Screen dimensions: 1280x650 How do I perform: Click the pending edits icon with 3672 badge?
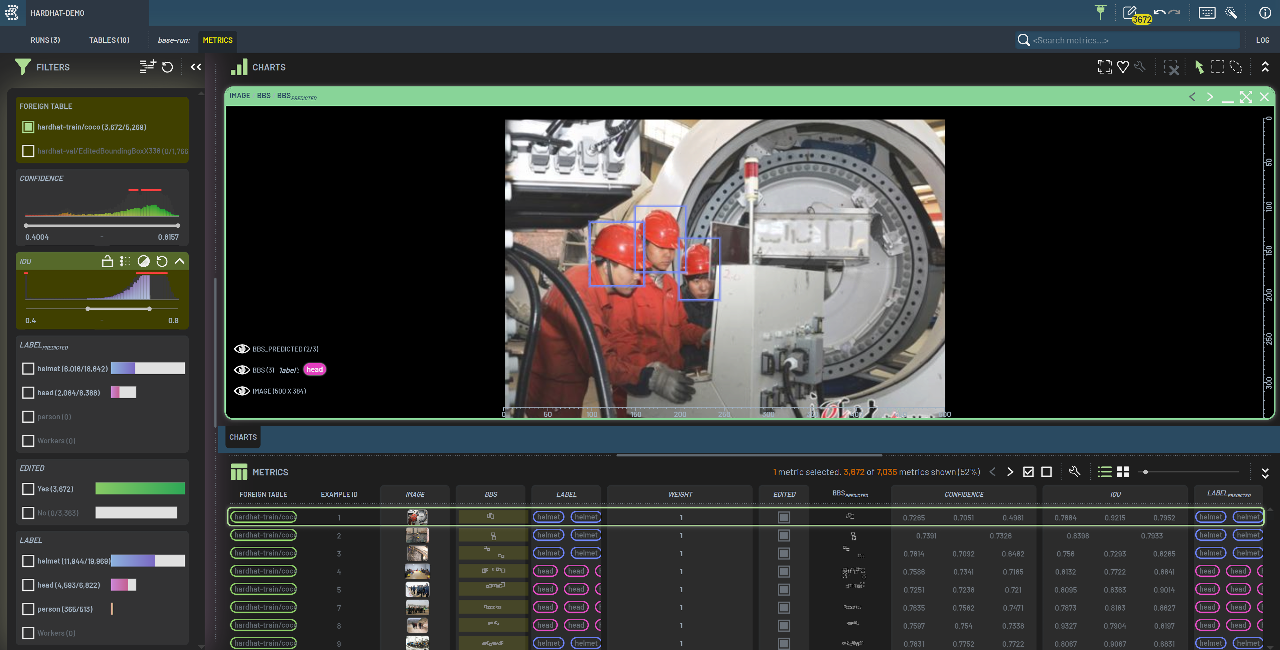[x=1131, y=13]
